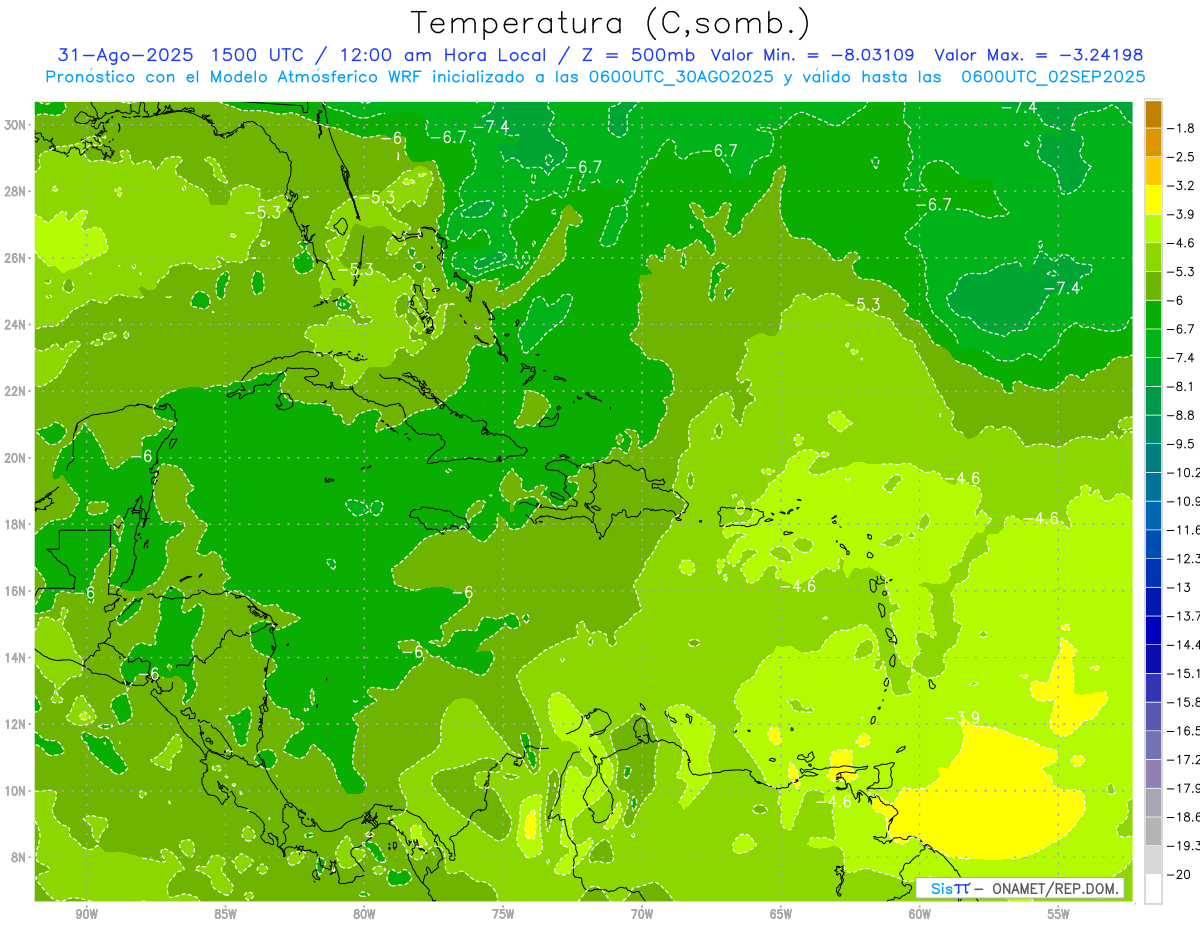Click 'Valor Max. = -3.24198' in header
Screen dimensions: 1200x927
(1038, 55)
